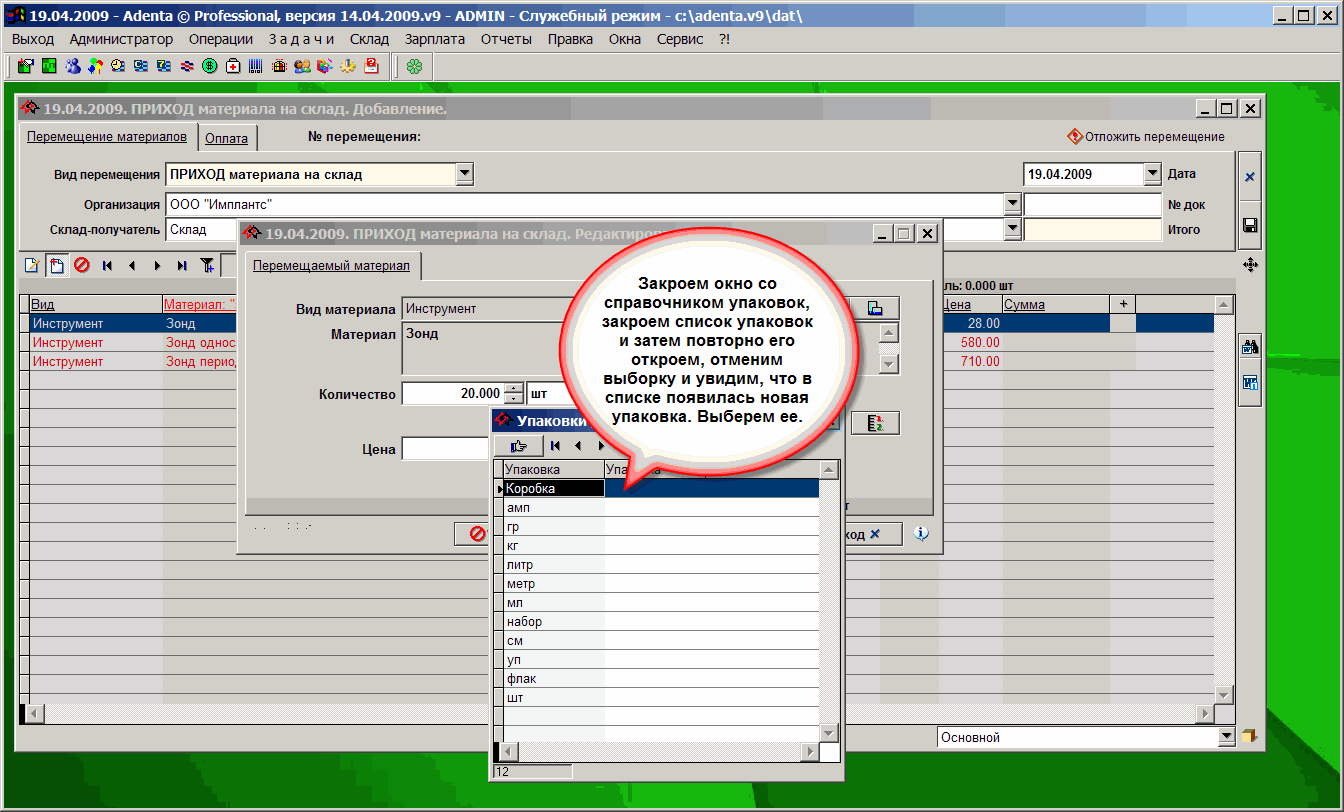Click the barcode icon in main toolbar
Viewport: 1344px width, 812px height.
(x=256, y=66)
